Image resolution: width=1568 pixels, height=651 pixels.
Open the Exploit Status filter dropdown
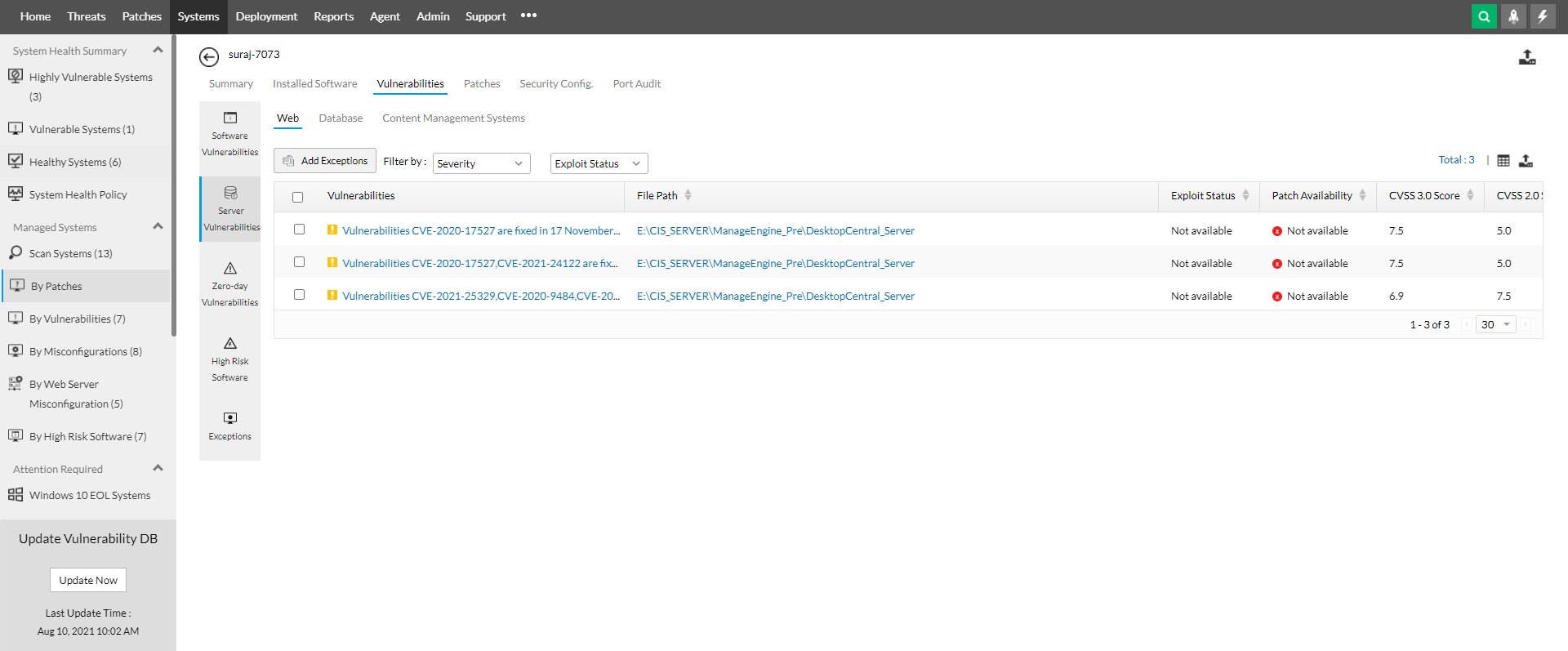point(599,163)
